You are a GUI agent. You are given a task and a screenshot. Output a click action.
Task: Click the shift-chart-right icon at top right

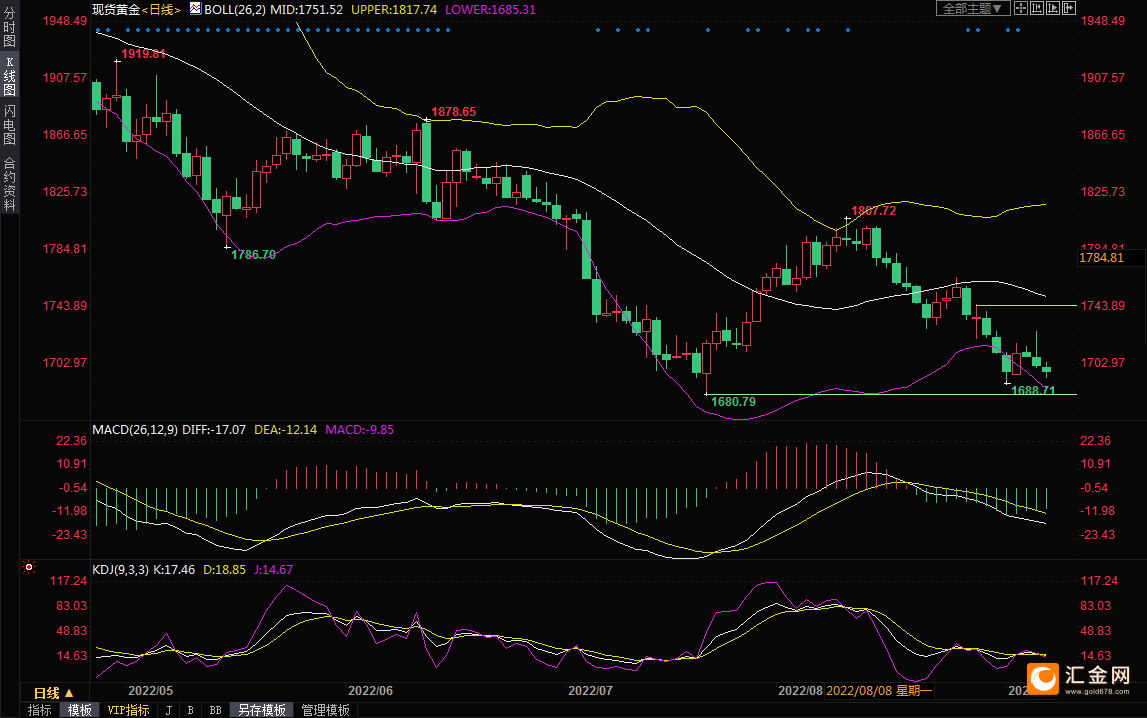1069,8
